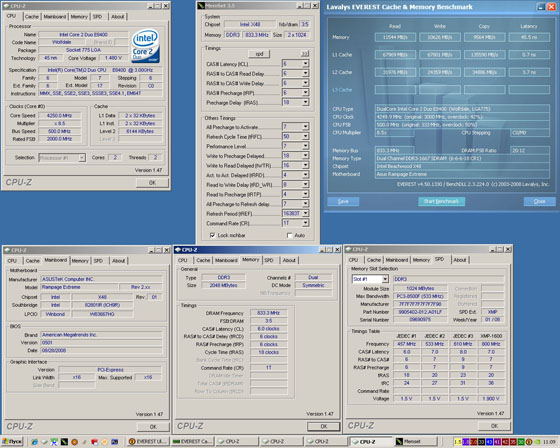
Task: Click OK in the CPU-Z CPU window
Action: click(x=152, y=183)
